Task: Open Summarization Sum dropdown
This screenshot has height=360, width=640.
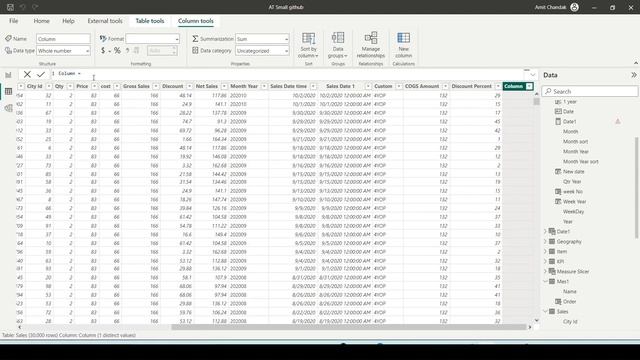Action: (x=262, y=39)
